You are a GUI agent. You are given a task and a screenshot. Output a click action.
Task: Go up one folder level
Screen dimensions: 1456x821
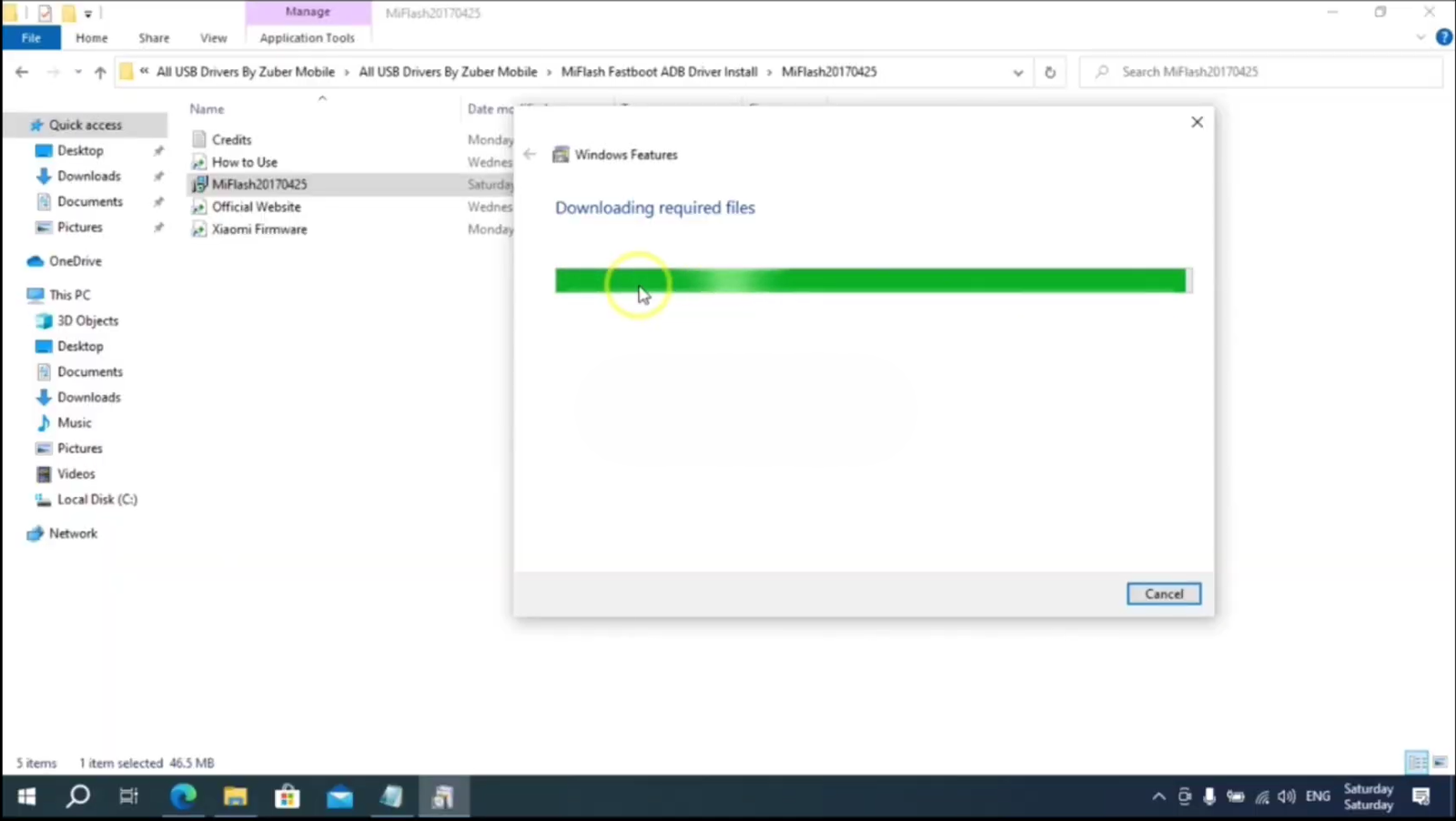coord(100,72)
